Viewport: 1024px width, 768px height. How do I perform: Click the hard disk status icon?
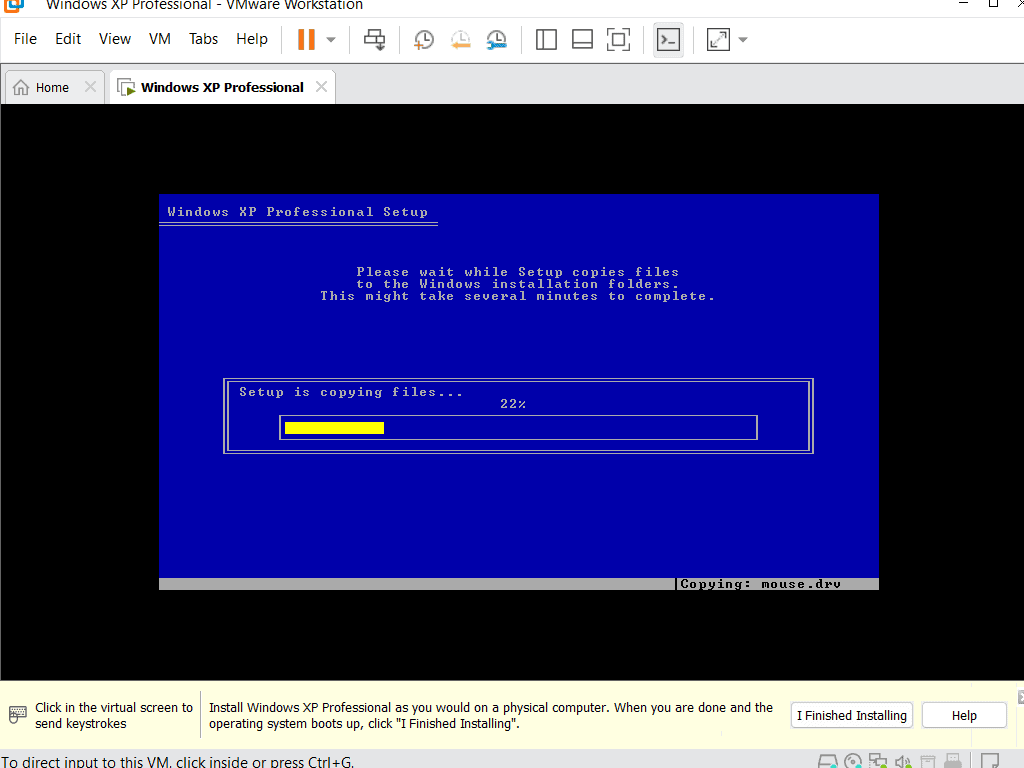click(827, 761)
